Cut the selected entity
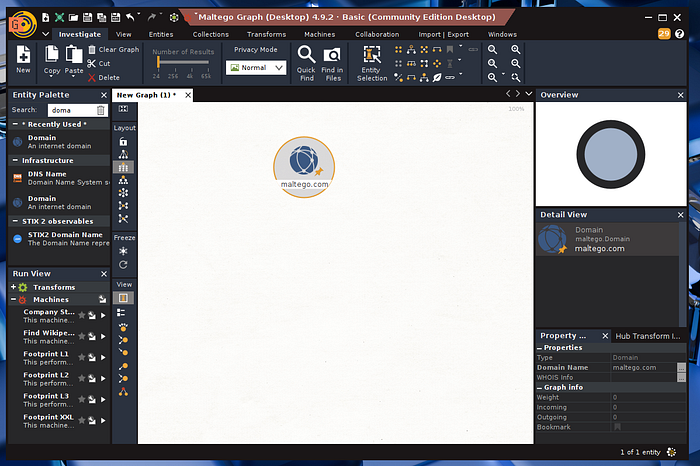 click(x=99, y=64)
